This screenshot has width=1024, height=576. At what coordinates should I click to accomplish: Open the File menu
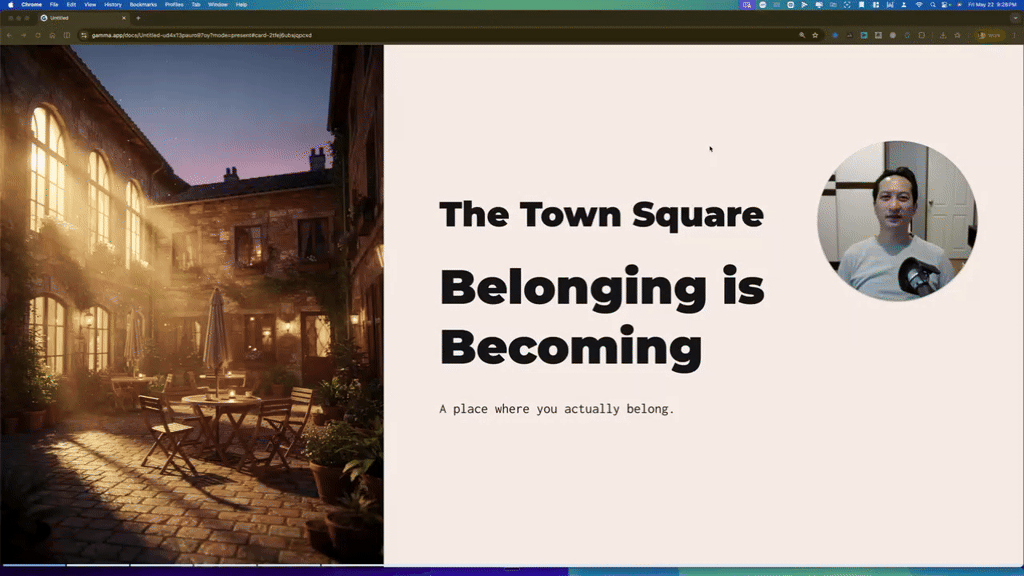tap(54, 5)
